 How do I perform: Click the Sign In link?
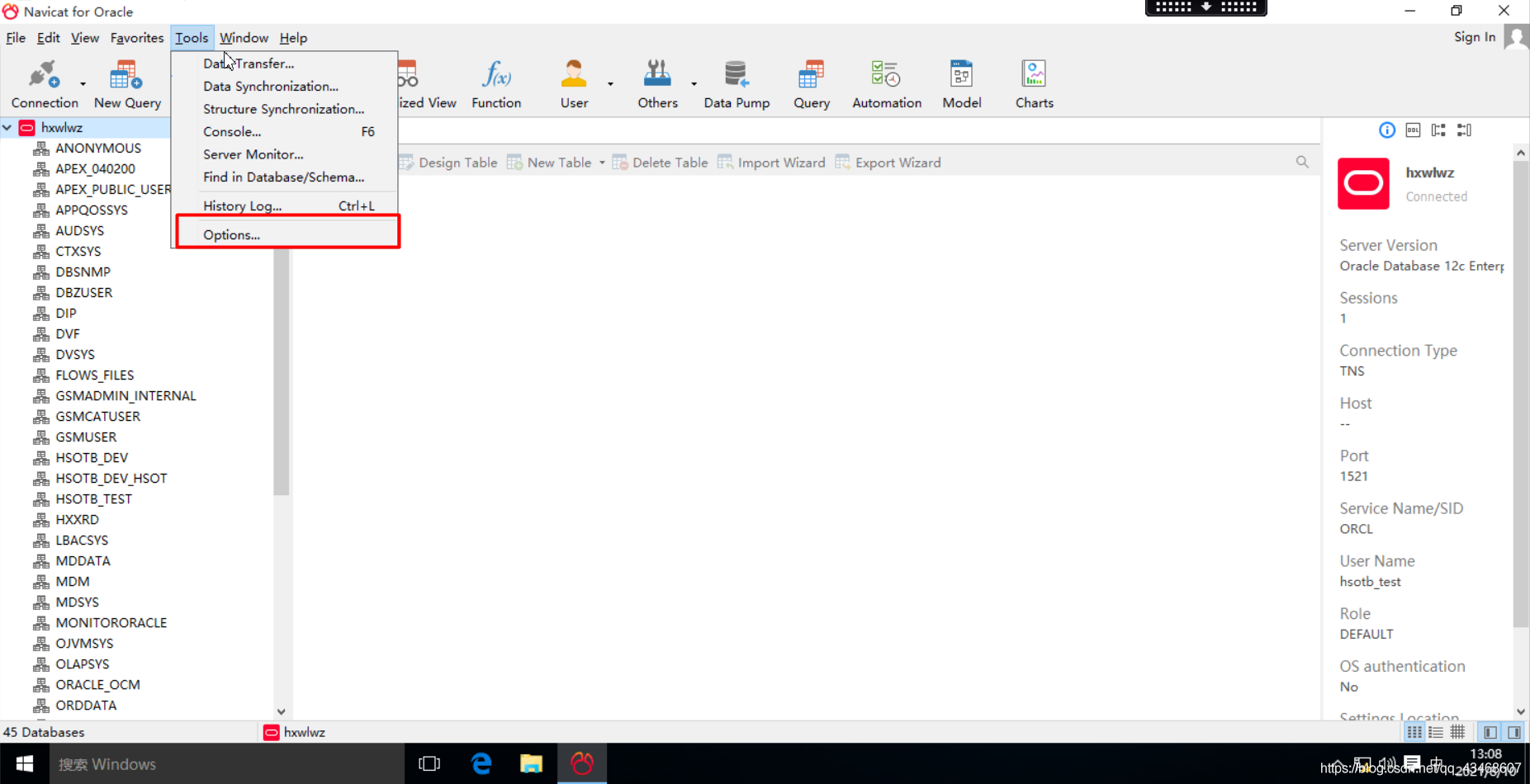[1475, 37]
